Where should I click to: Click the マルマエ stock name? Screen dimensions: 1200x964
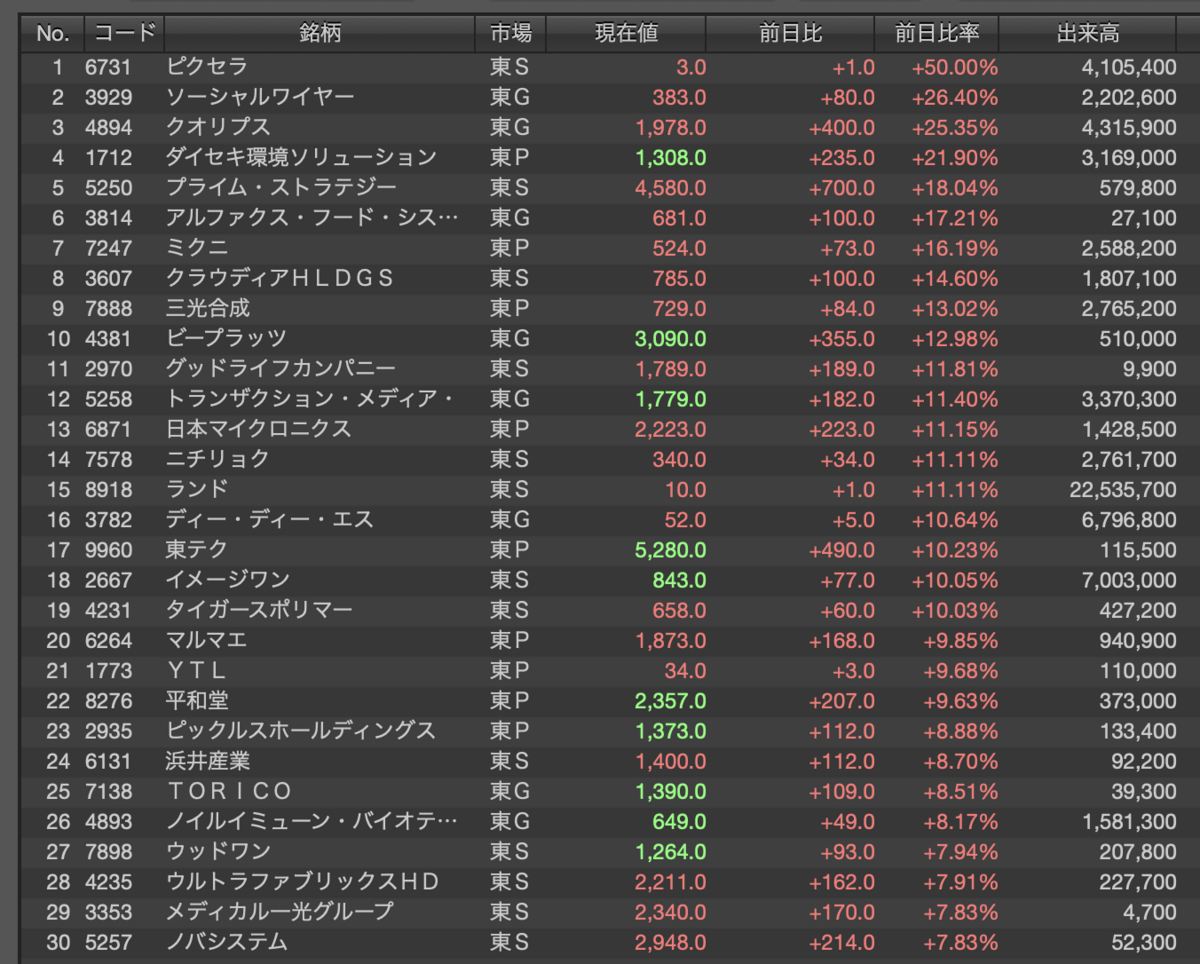[x=207, y=639]
